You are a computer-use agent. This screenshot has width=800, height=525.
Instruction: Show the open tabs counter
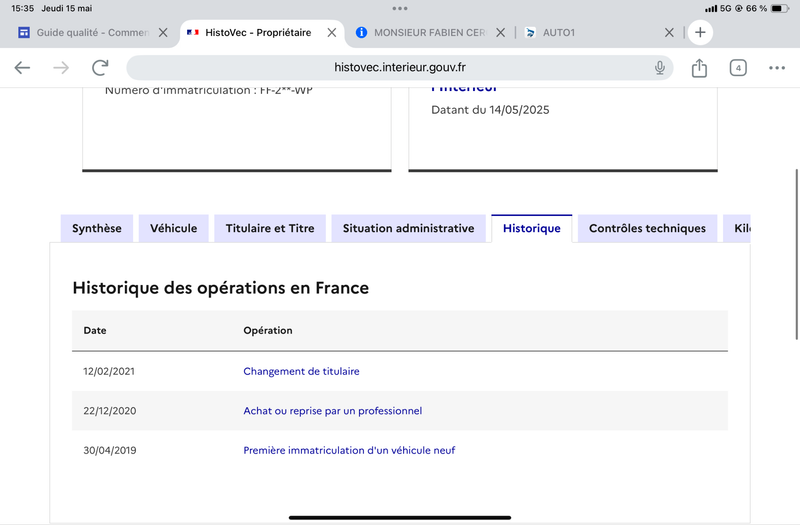738,68
